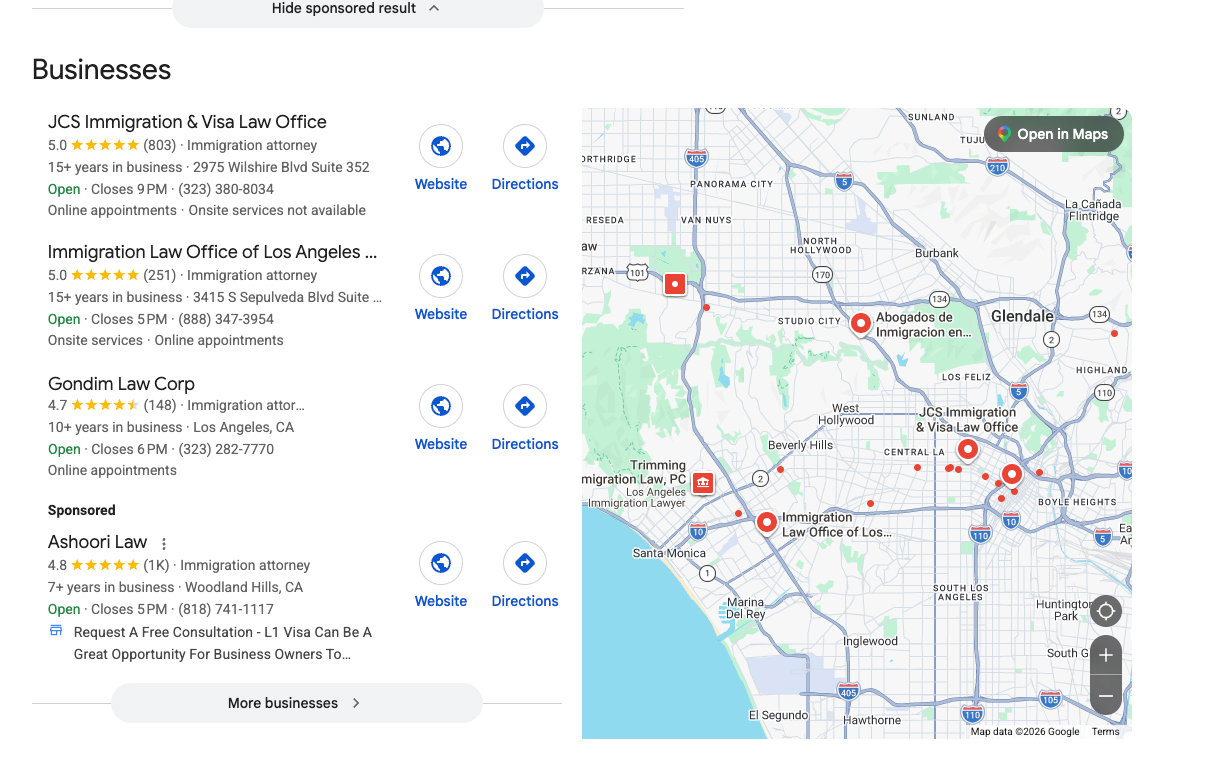
Task: Click Gondim Law Corp directions arrow icon
Action: (x=525, y=406)
